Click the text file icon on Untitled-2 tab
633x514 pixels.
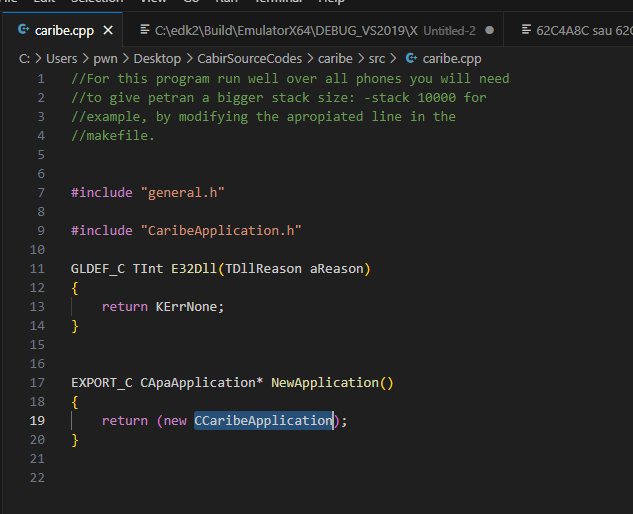tap(145, 30)
